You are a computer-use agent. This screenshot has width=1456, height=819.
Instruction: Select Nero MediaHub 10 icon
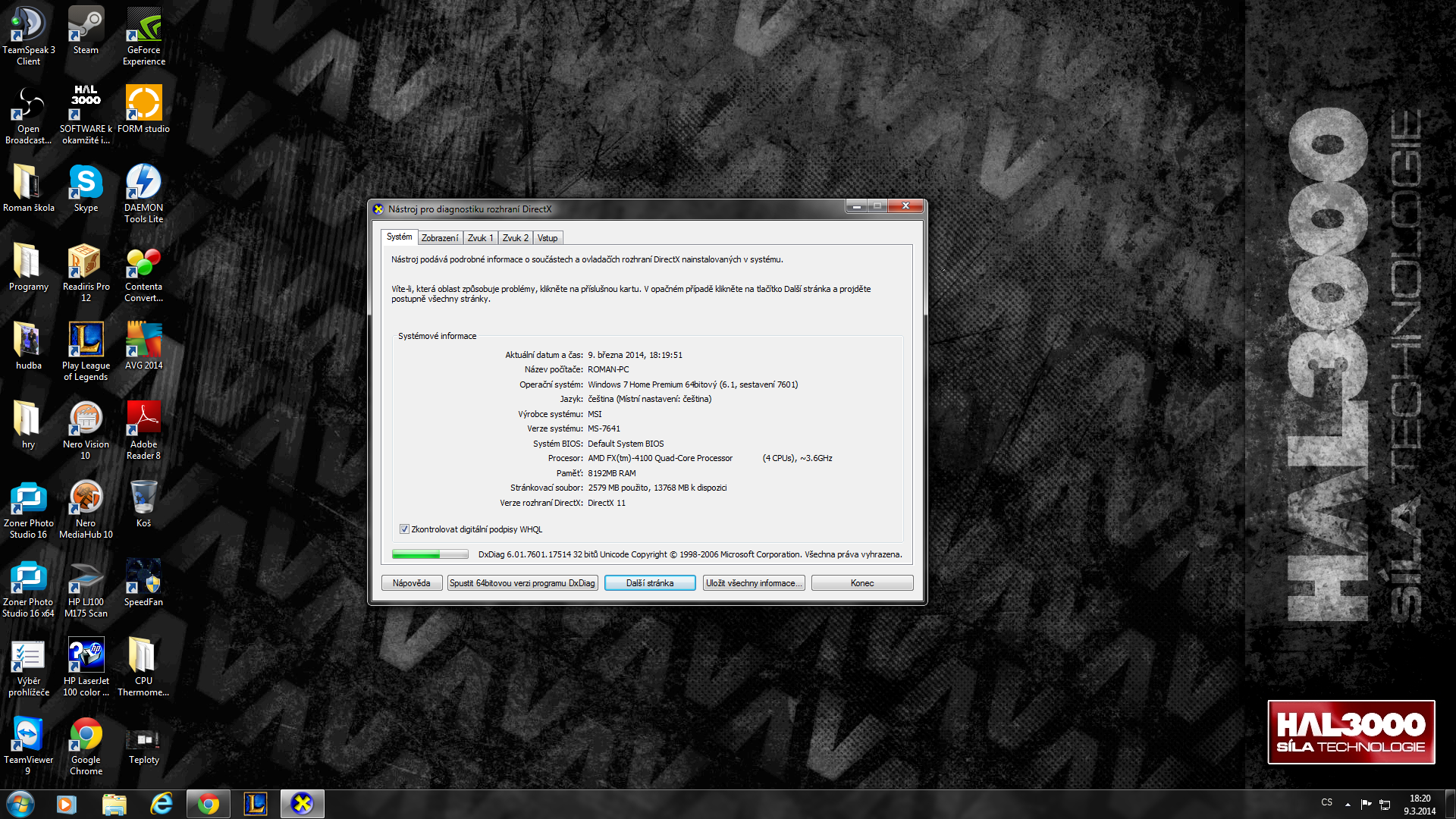pos(86,509)
